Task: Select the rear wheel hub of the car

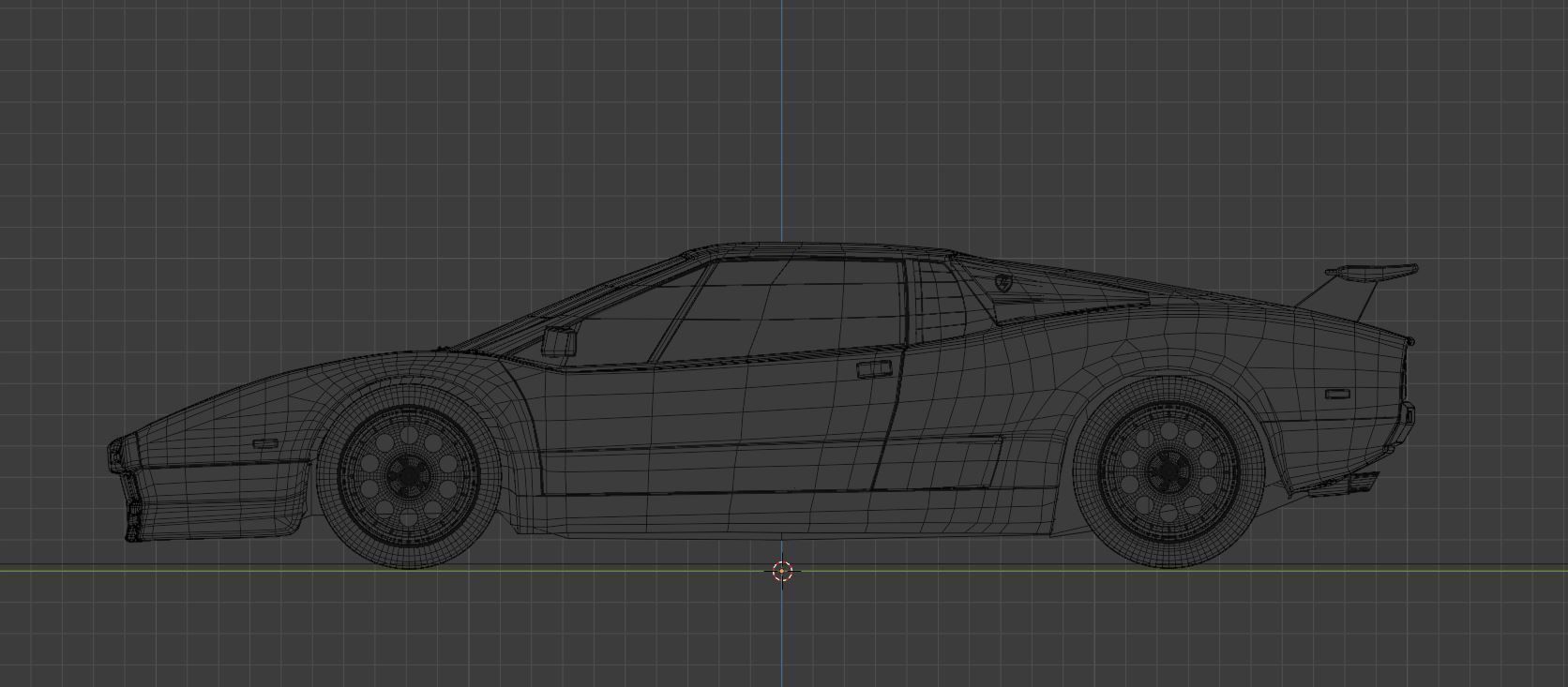Action: pyautogui.click(x=1168, y=471)
